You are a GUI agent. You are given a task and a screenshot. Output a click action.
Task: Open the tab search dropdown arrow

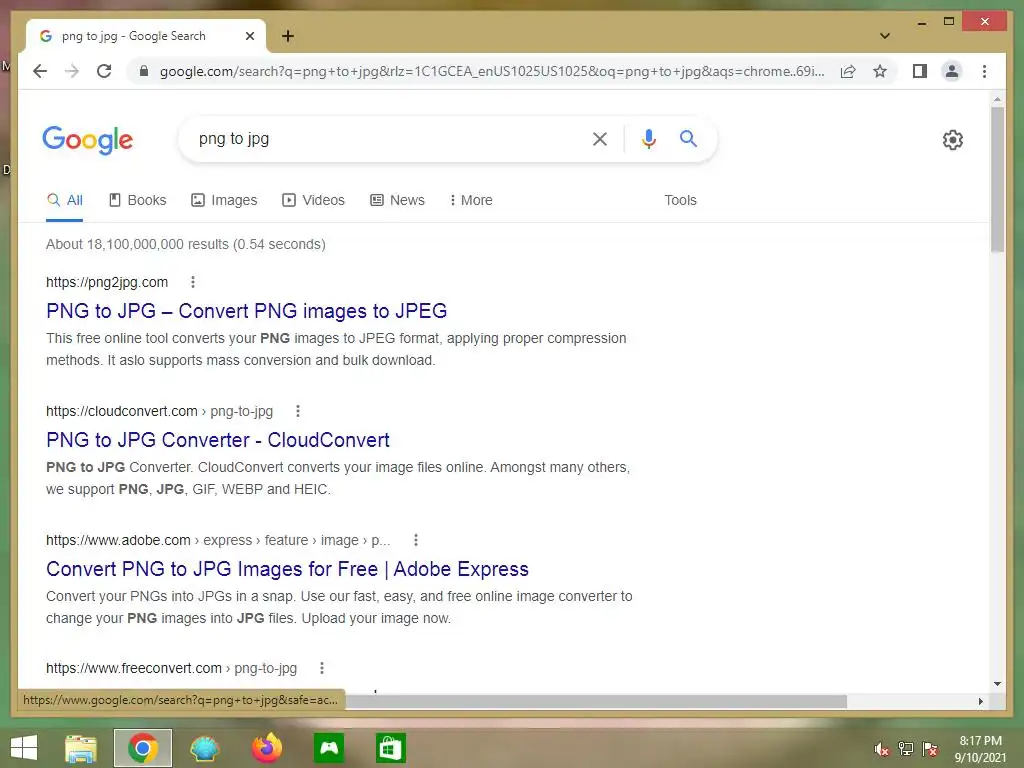(x=885, y=36)
